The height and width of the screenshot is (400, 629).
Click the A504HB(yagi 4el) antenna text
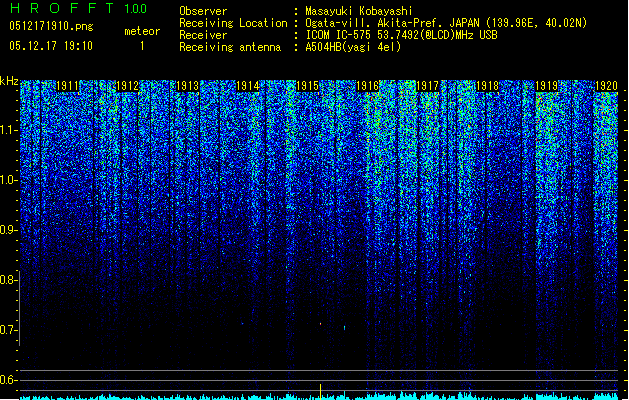pos(353,47)
